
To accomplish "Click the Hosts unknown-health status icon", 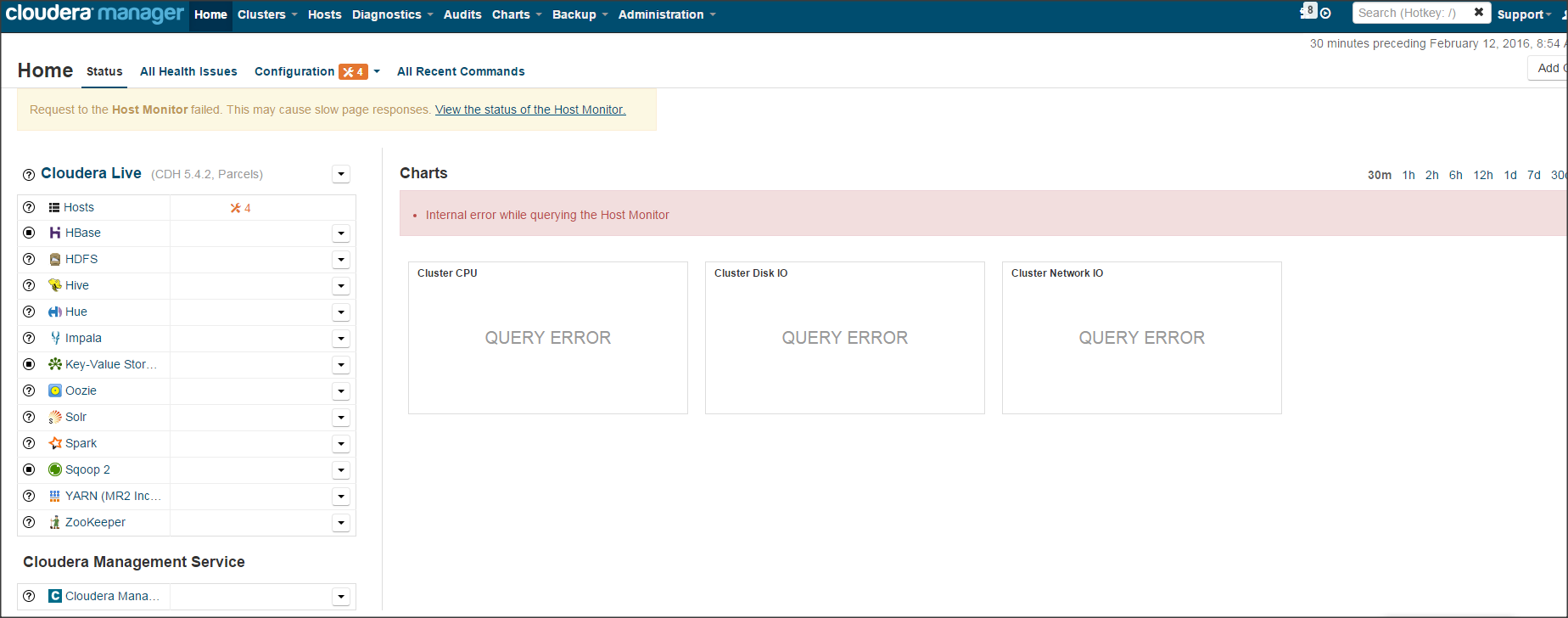I will pyautogui.click(x=29, y=207).
